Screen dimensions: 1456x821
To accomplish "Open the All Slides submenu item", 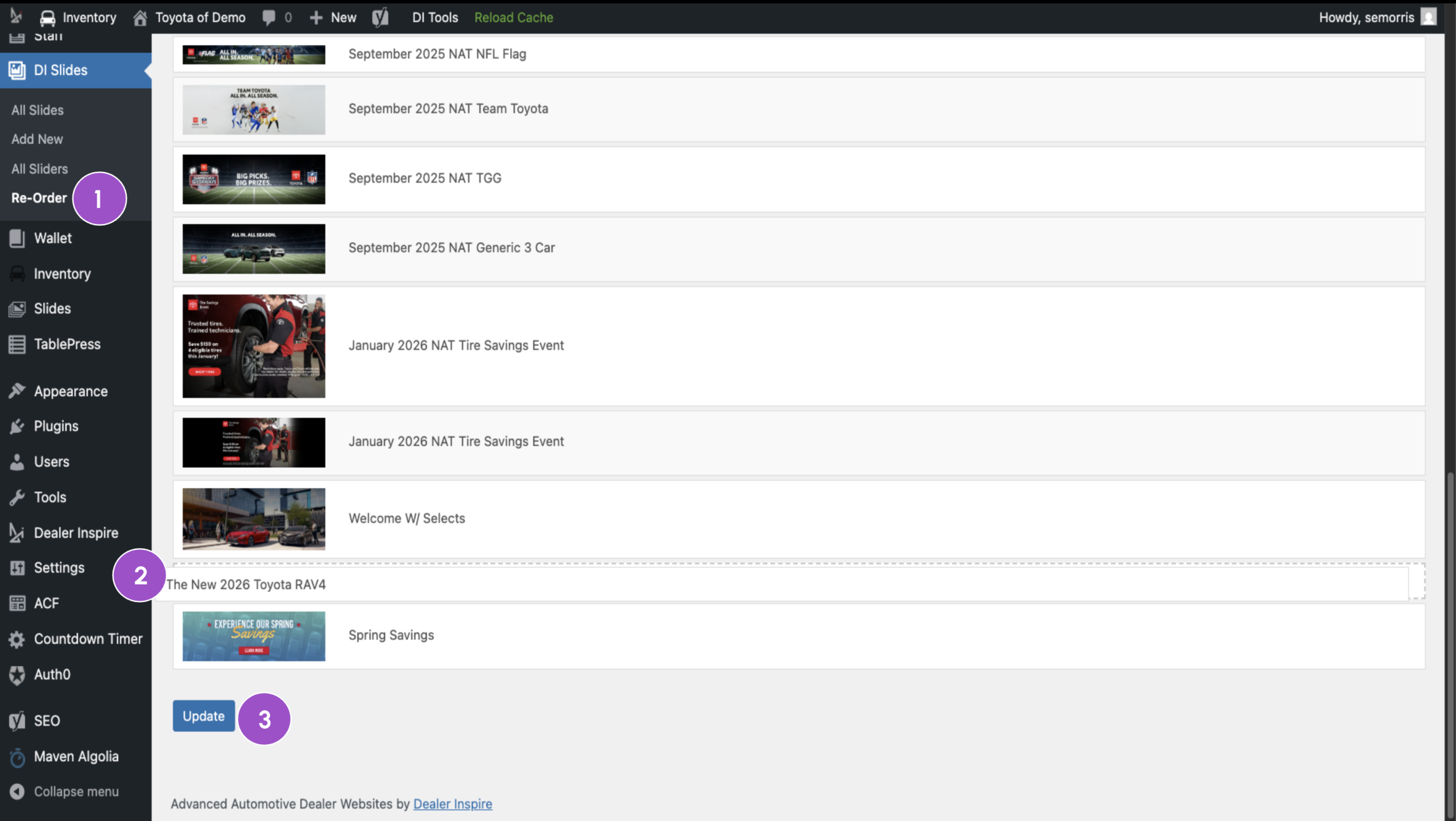I will tap(38, 110).
